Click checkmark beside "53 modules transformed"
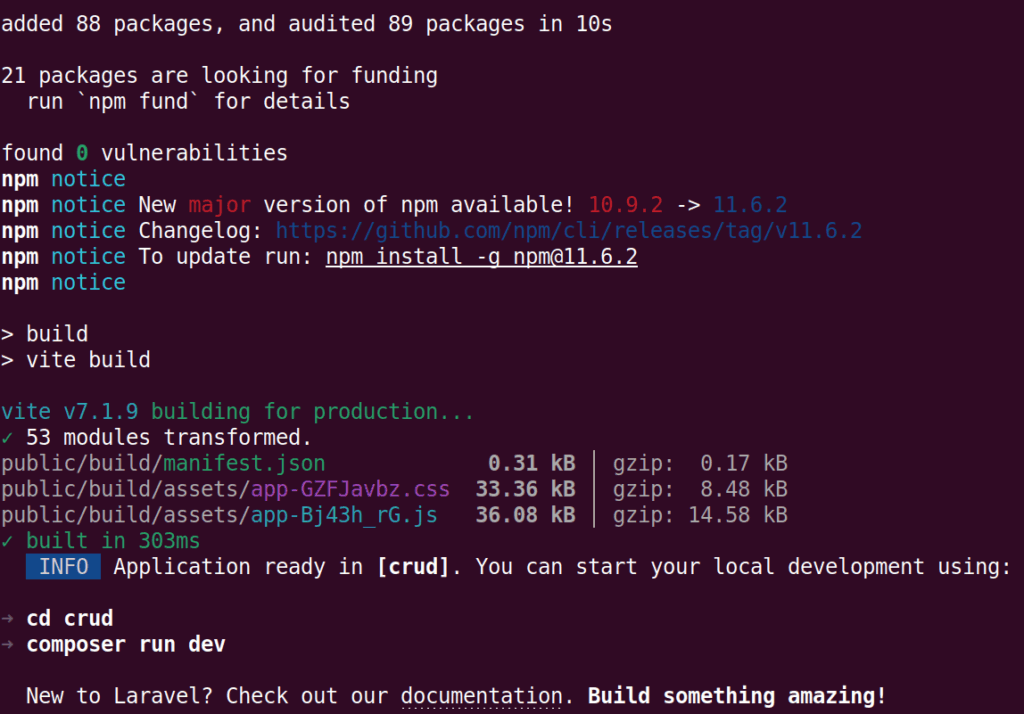This screenshot has height=714, width=1024. click(x=8, y=437)
